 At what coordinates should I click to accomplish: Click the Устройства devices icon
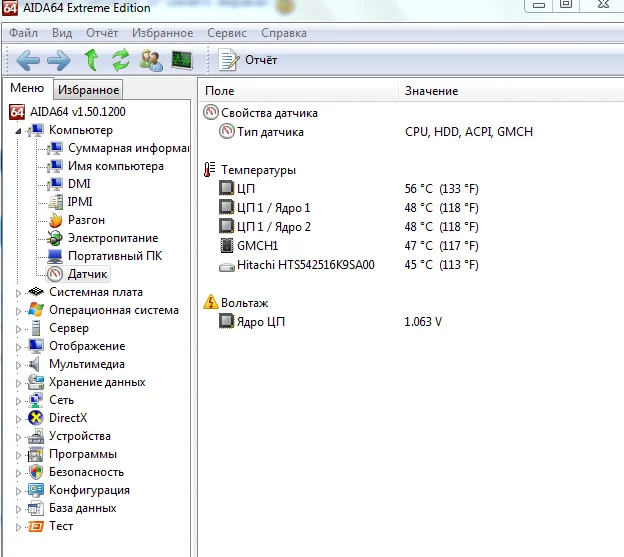(36, 436)
